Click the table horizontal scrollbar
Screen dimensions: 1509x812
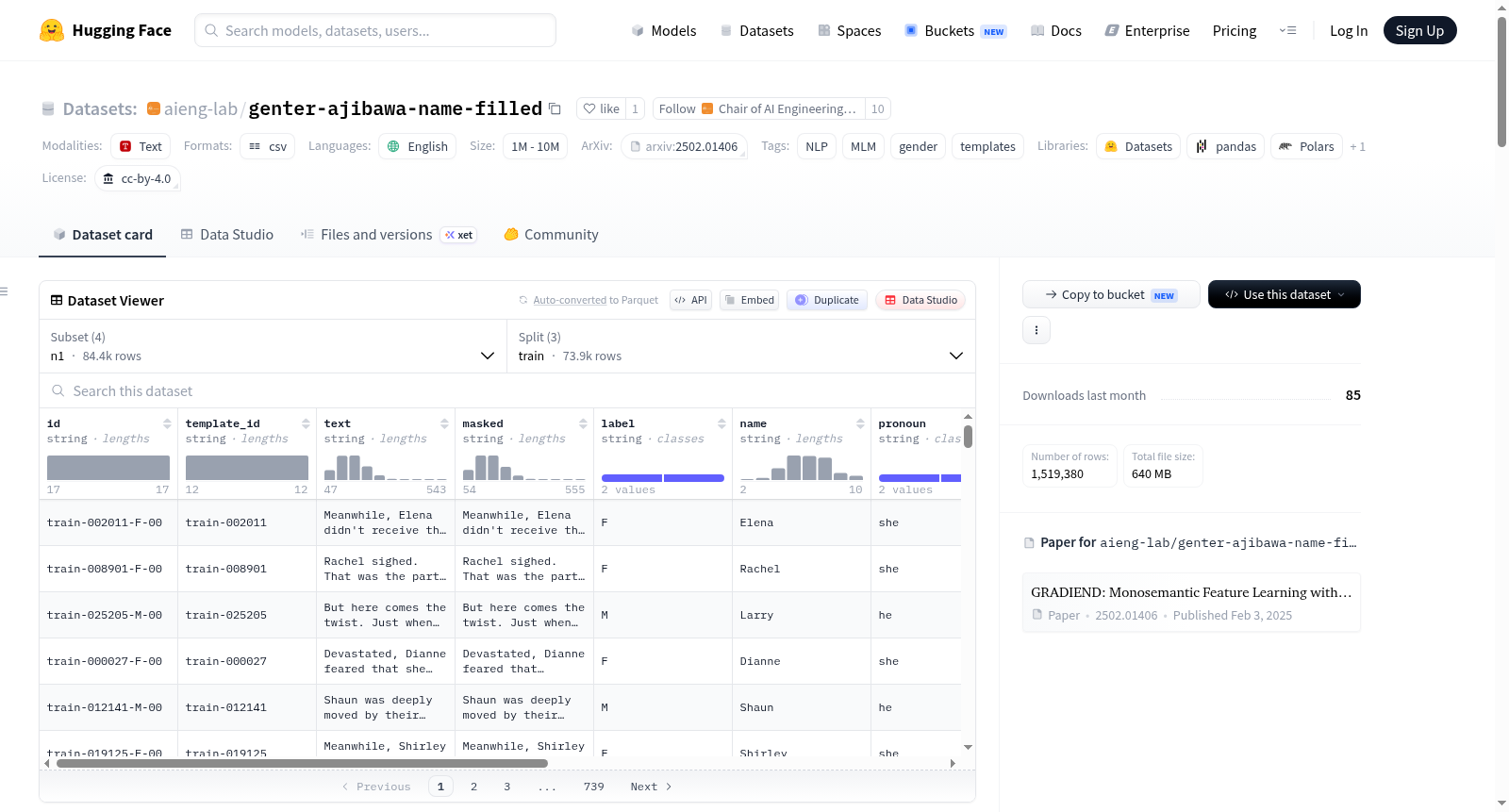[x=303, y=763]
